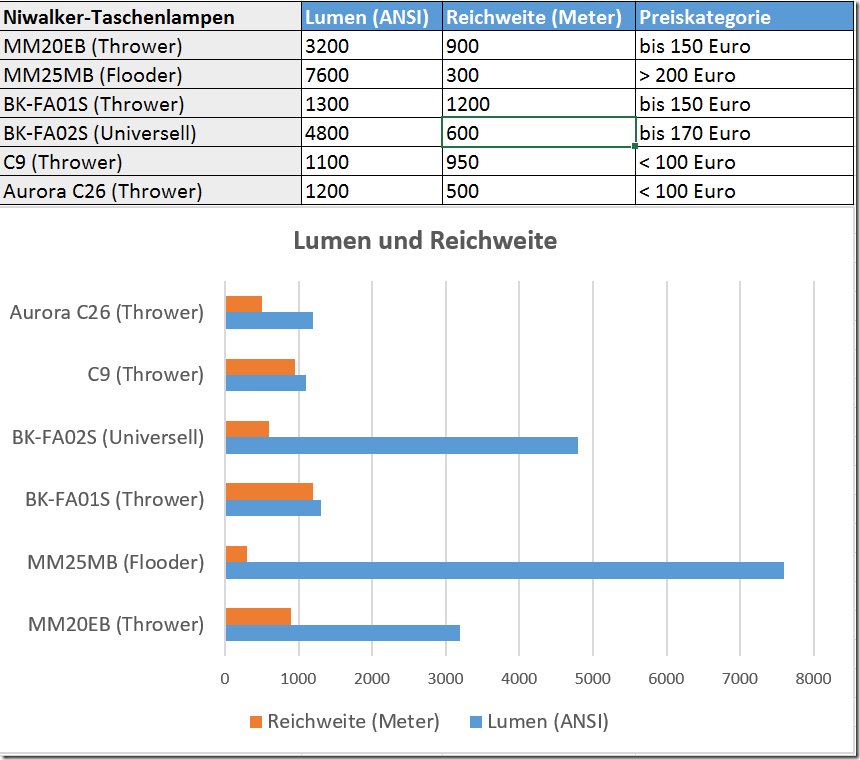
Task: Click the 7000 value on the chart axis
Action: coord(740,679)
